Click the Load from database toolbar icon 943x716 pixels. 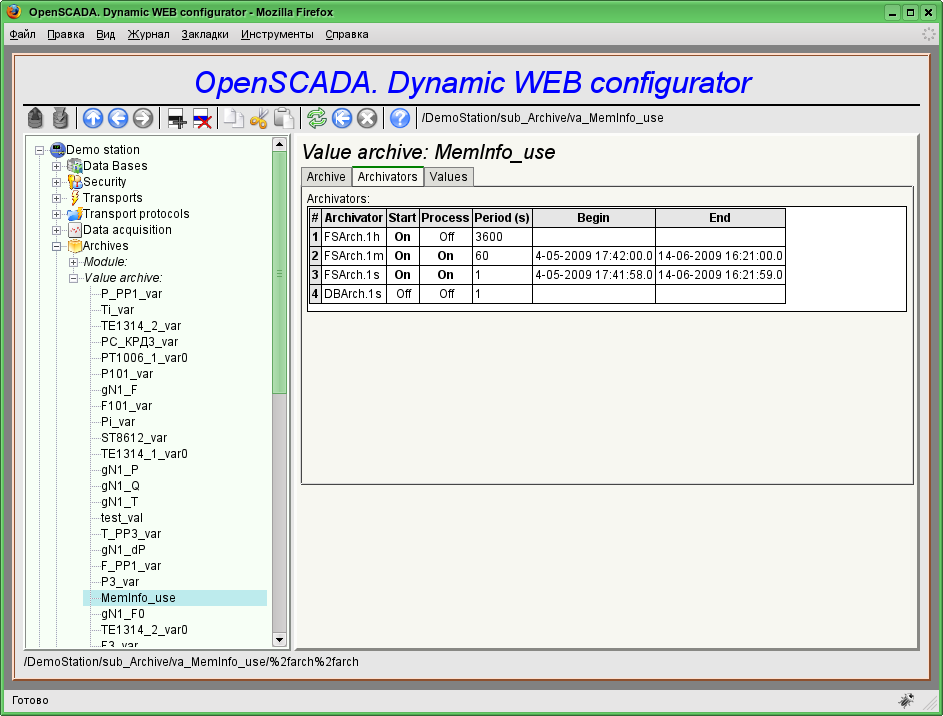coord(35,118)
